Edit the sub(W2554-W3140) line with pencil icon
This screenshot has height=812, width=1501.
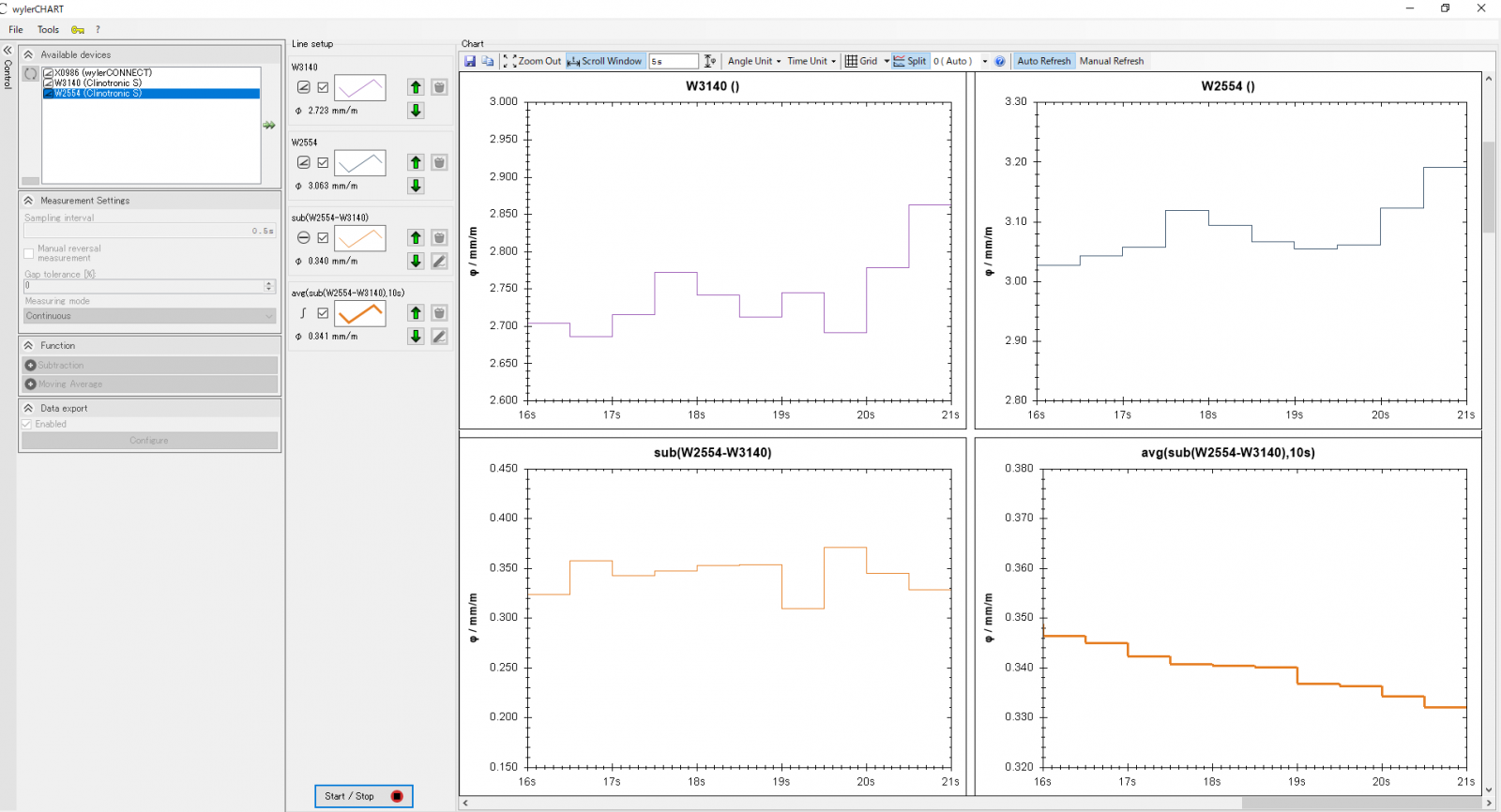(439, 261)
